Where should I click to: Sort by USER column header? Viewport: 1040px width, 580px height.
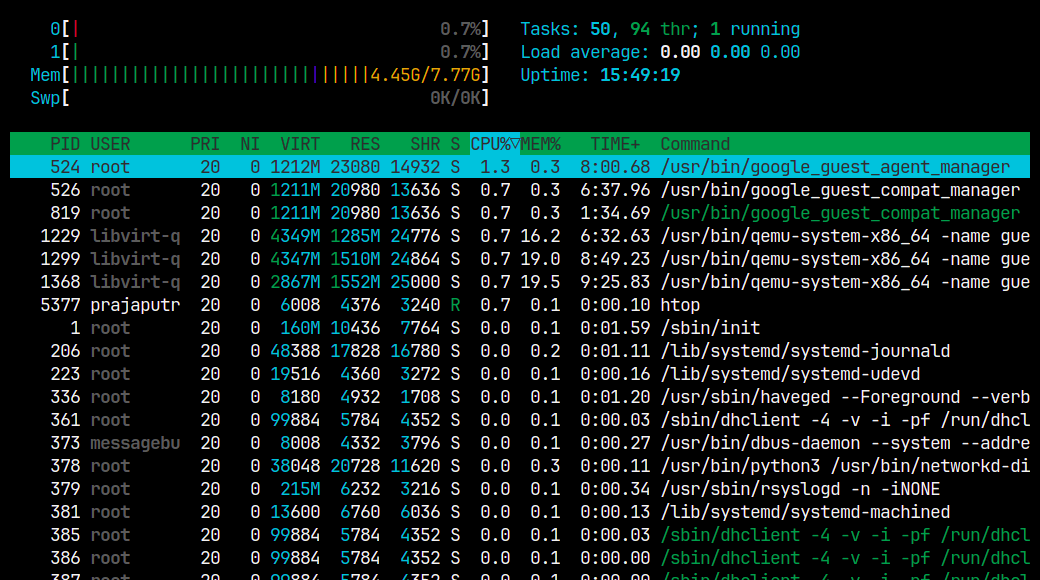110,144
